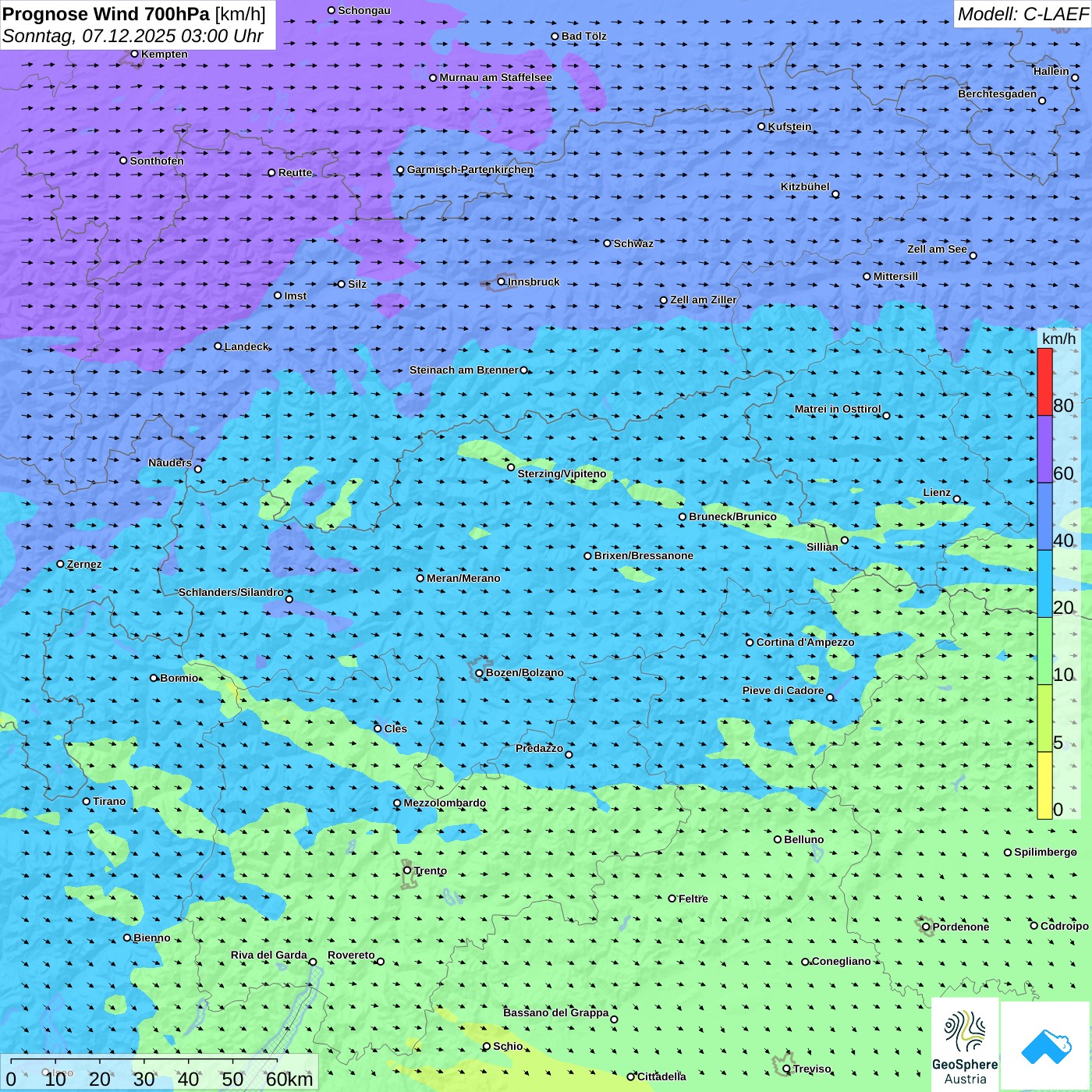Click the 'Sterzing/Vipiteno' label
The height and width of the screenshot is (1092, 1092).
click(562, 473)
